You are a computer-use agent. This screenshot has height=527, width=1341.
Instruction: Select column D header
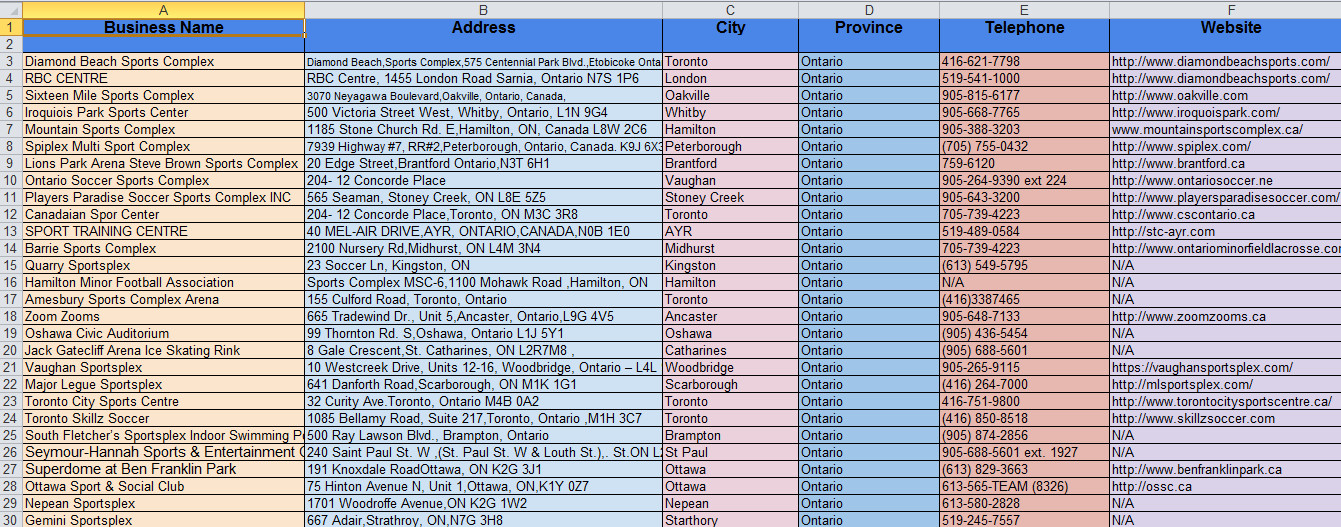(869, 8)
